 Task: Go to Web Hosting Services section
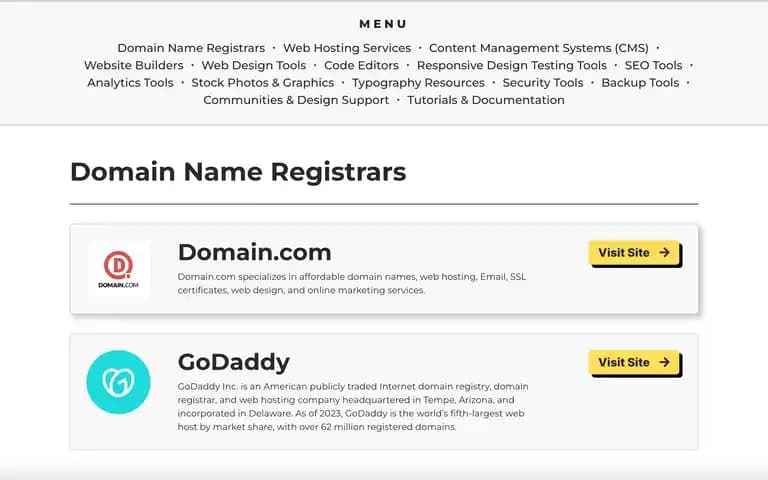[x=347, y=48]
